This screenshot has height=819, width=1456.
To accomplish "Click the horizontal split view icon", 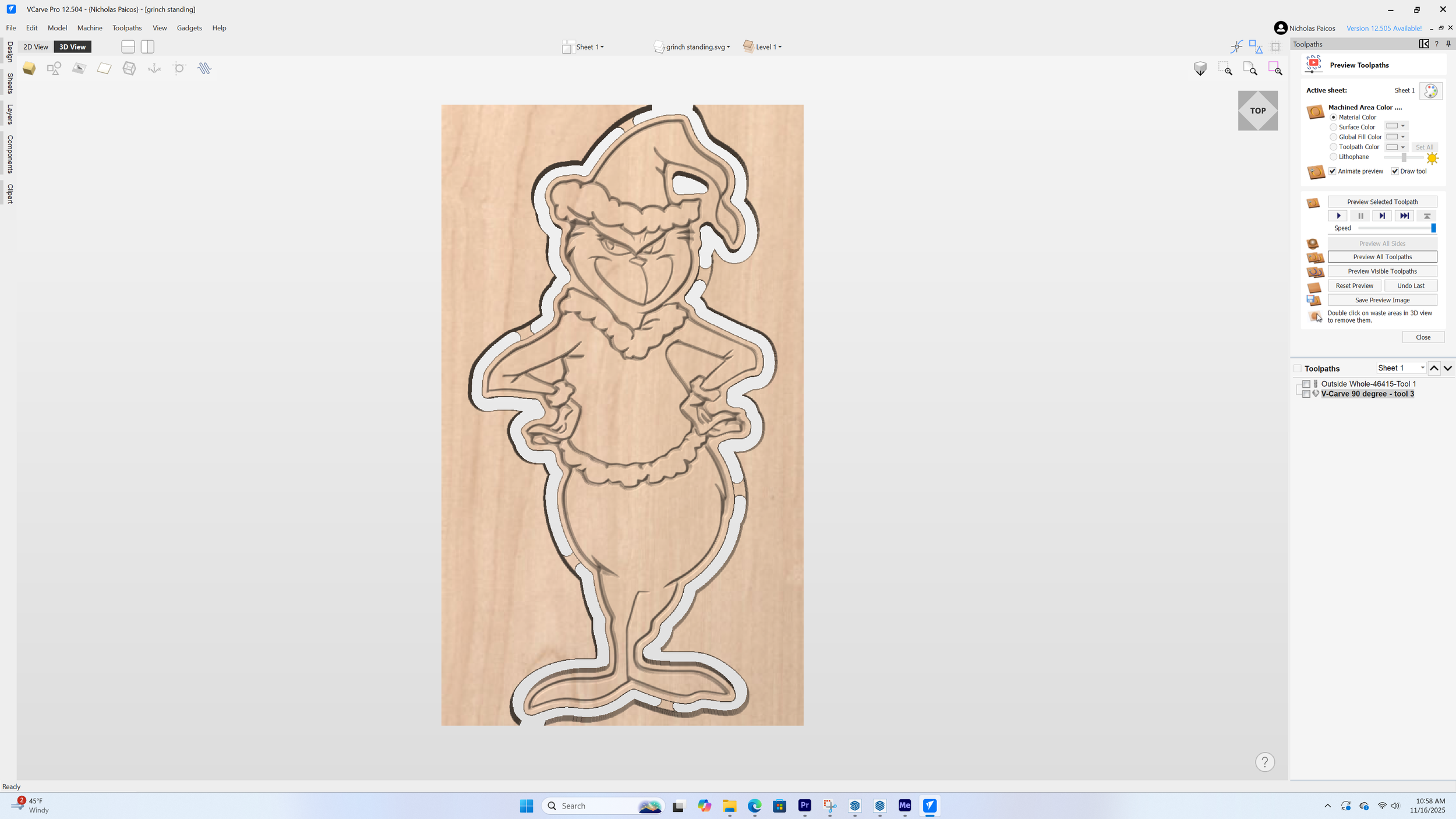I will 128,47.
